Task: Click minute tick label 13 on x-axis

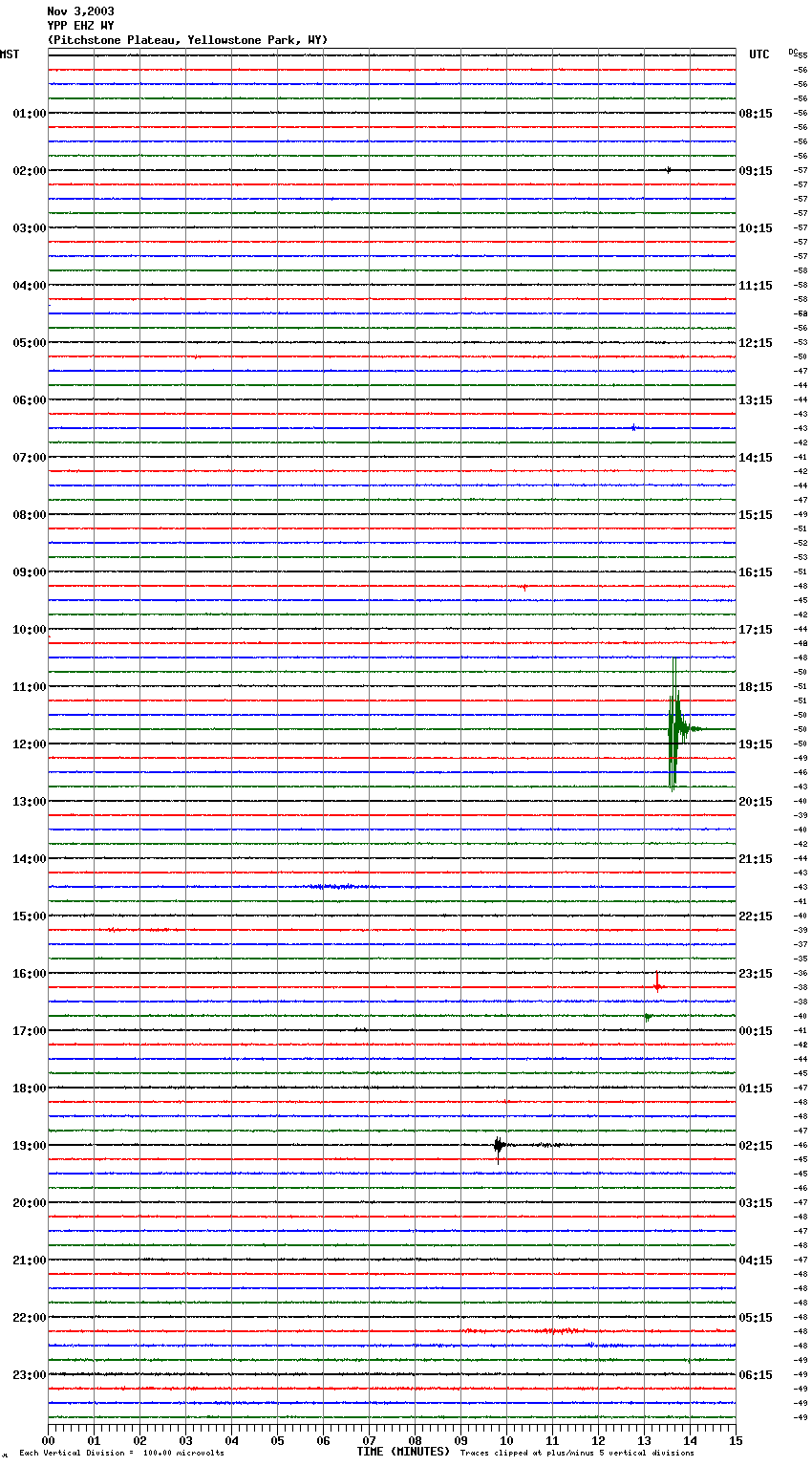Action: (644, 1440)
